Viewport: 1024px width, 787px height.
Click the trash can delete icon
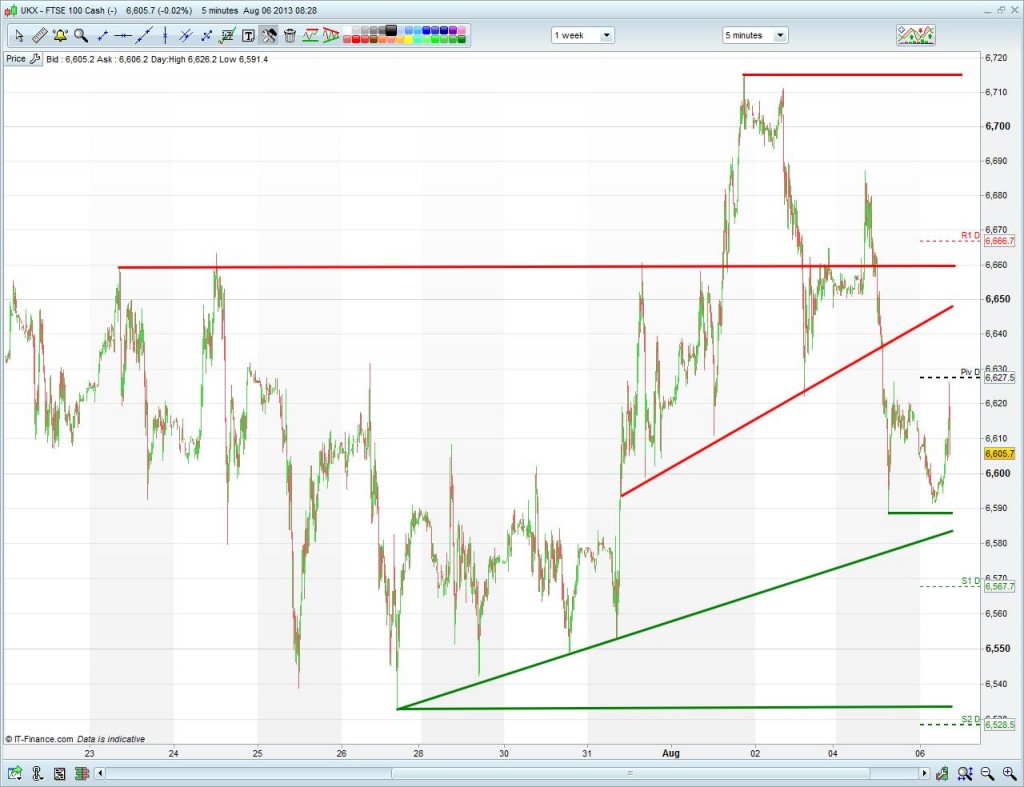point(290,35)
